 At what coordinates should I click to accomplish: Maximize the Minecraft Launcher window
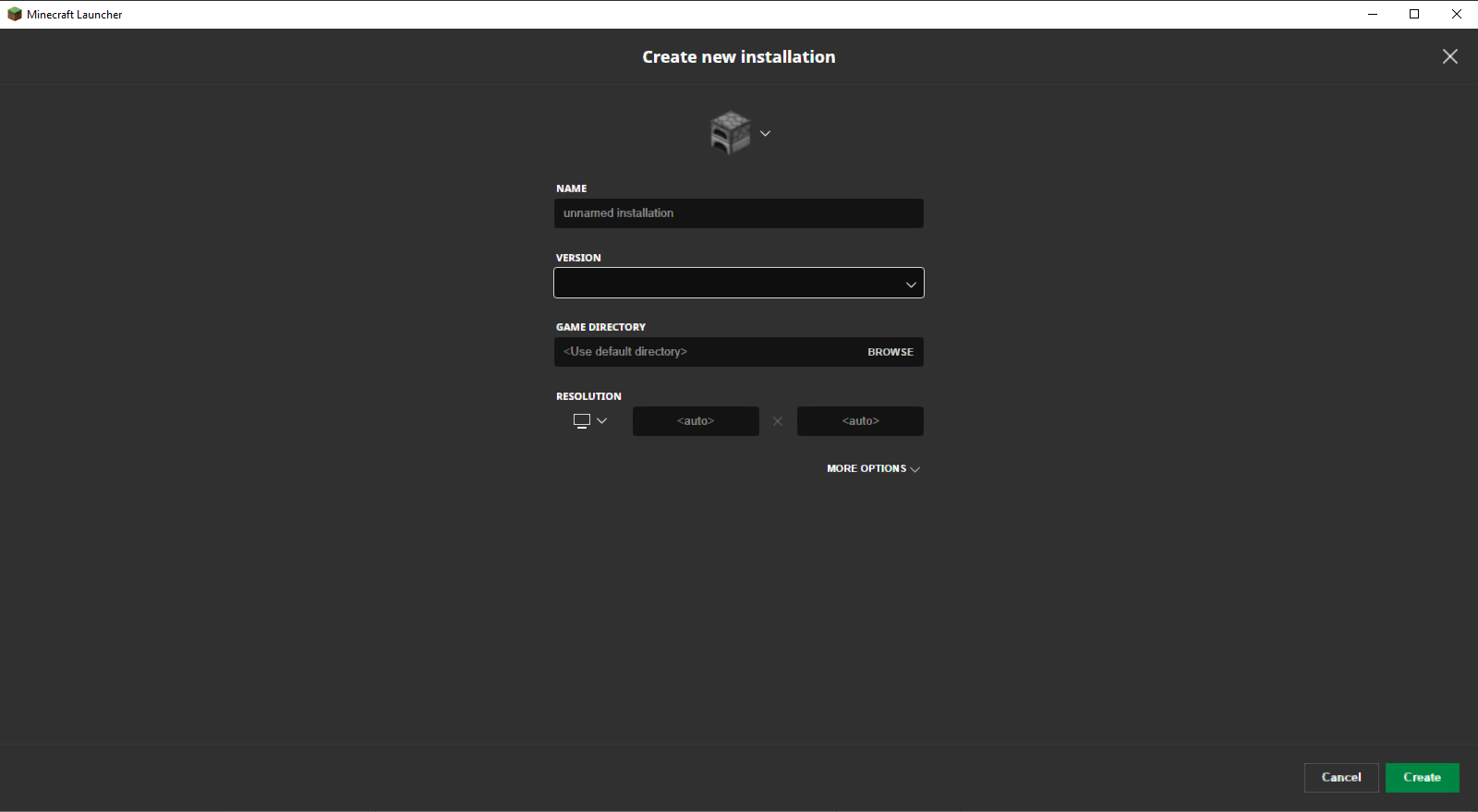click(1414, 14)
